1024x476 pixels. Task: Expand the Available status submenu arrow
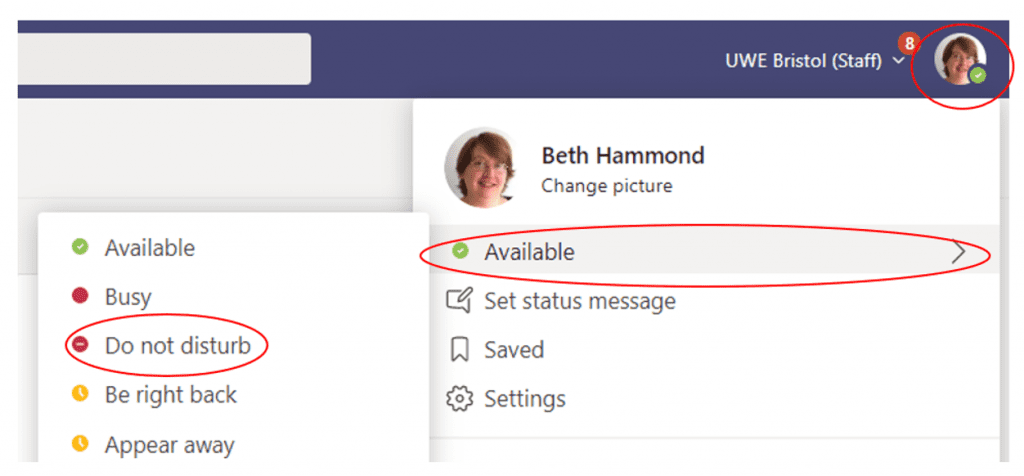pos(958,252)
